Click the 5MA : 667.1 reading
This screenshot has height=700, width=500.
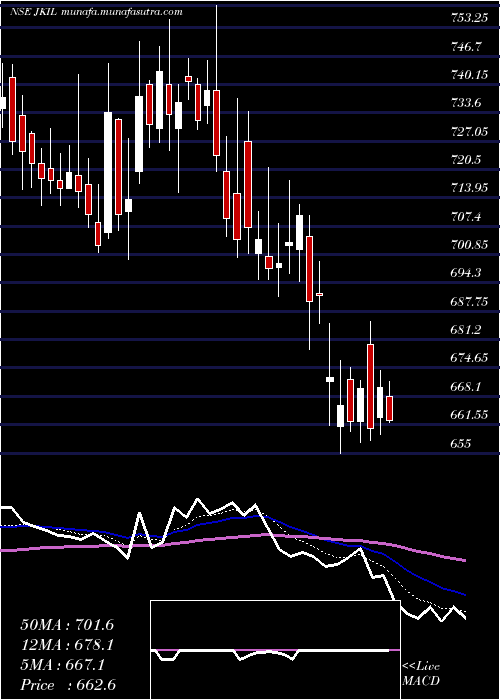[x=62, y=666]
